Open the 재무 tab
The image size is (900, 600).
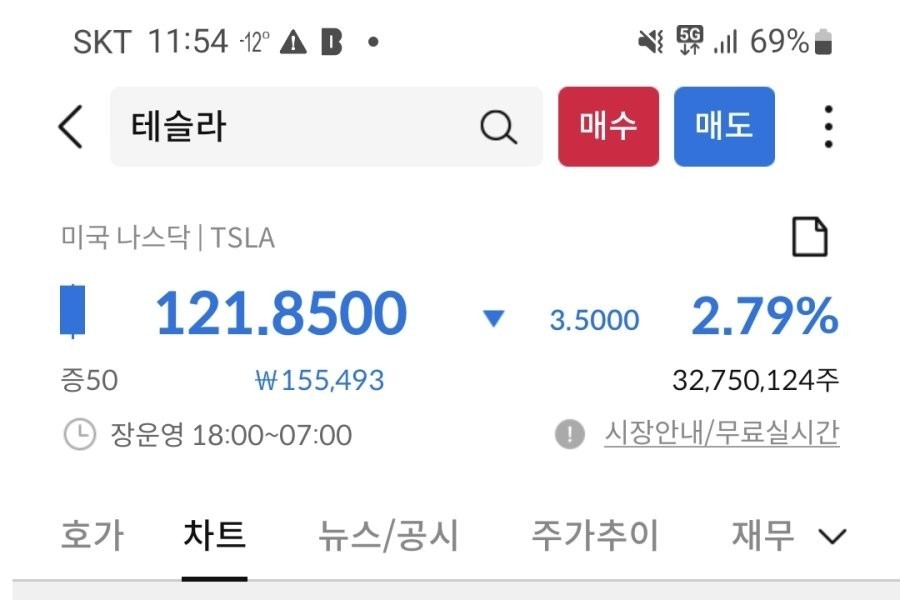coord(763,536)
